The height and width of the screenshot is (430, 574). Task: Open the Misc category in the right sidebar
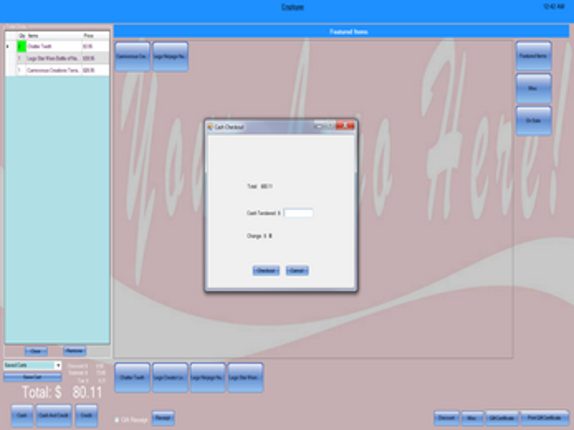tap(533, 89)
